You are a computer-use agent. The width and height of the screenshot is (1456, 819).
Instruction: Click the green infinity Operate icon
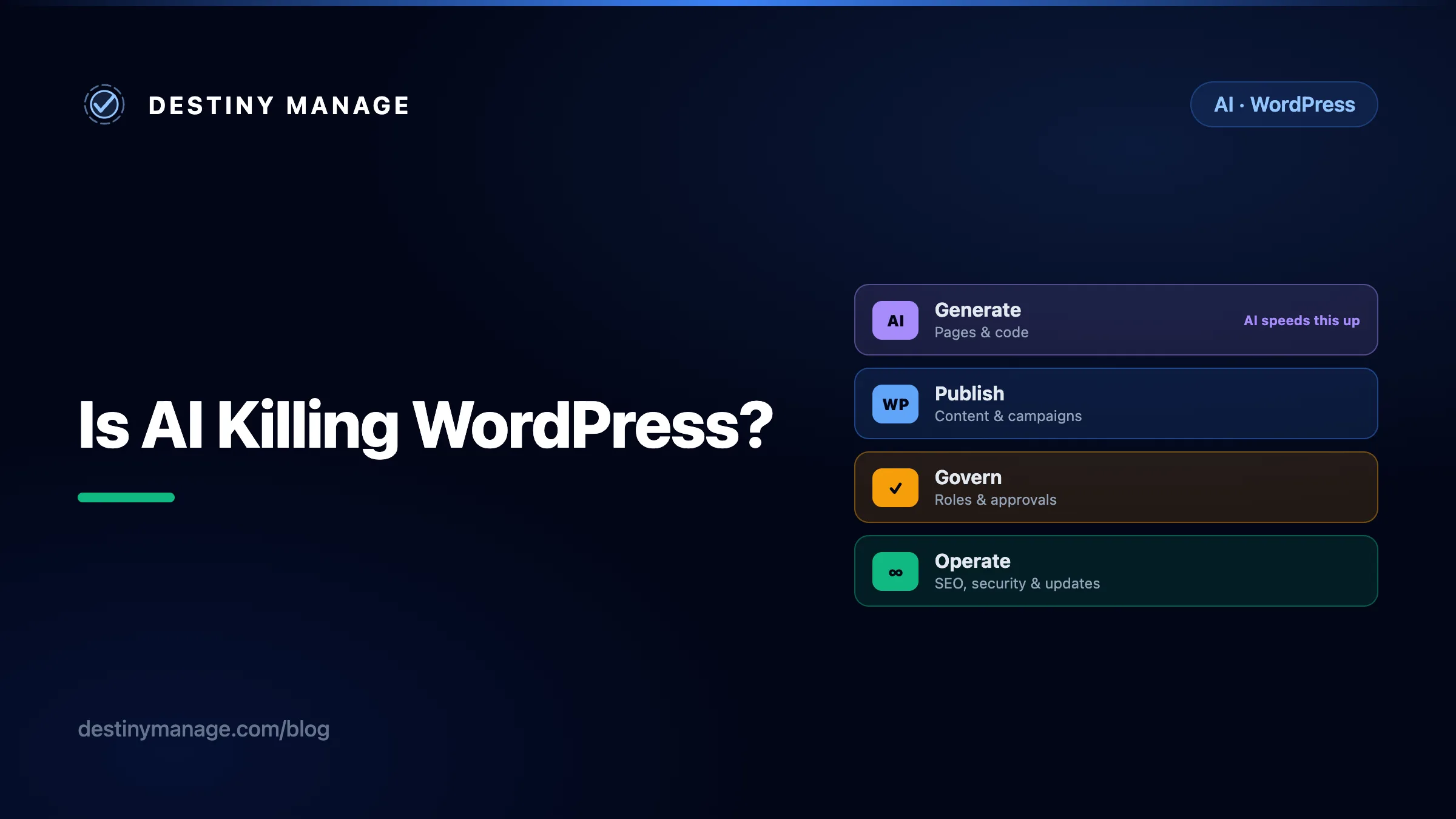coord(895,571)
